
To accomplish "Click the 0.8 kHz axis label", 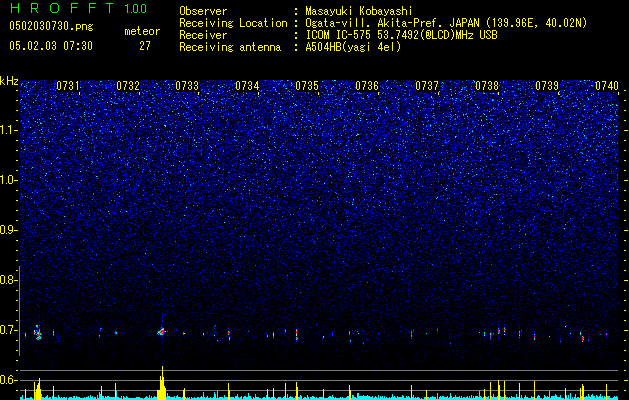I will (8, 280).
